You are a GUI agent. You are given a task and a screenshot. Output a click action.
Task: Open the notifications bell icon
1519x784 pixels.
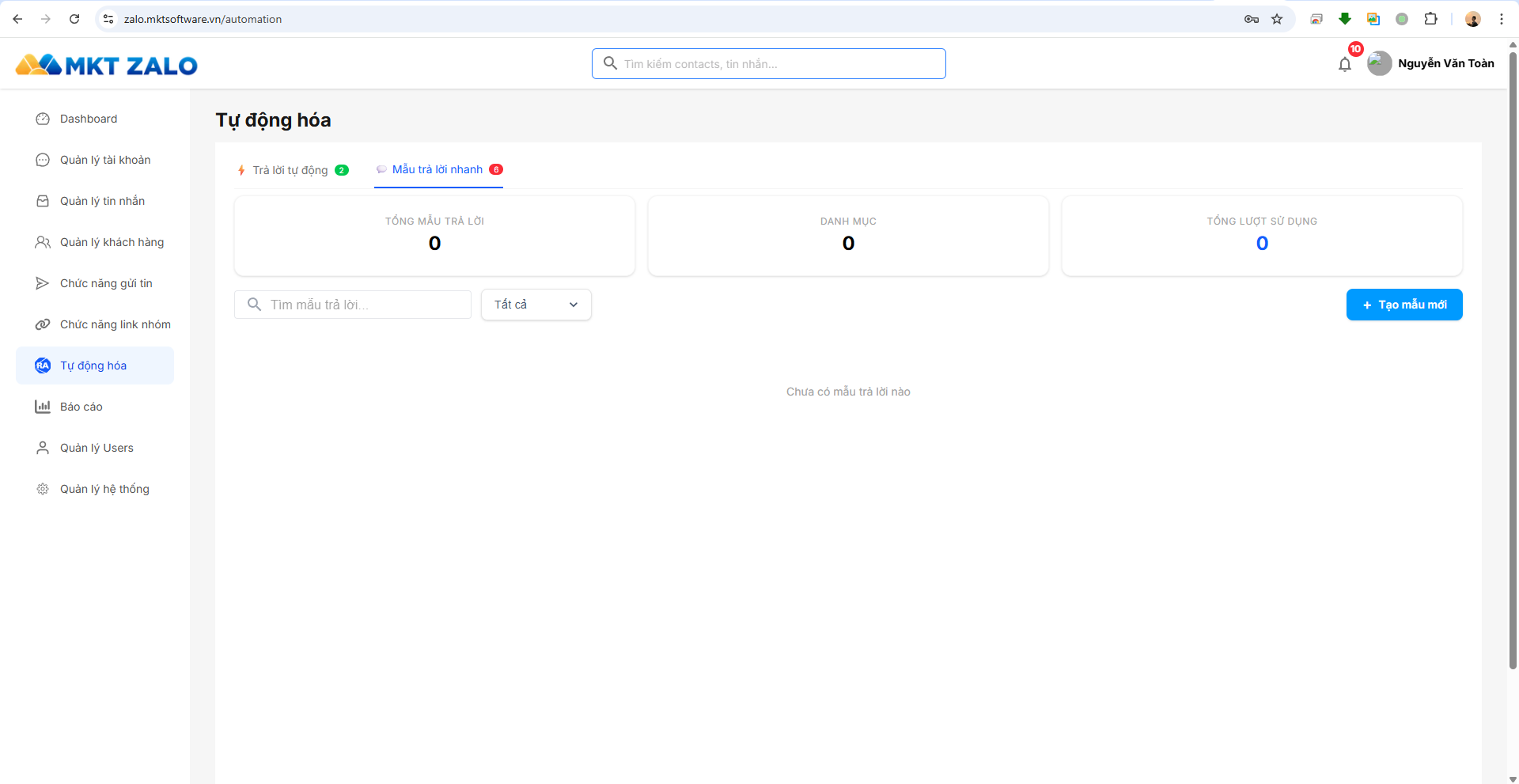coord(1344,64)
